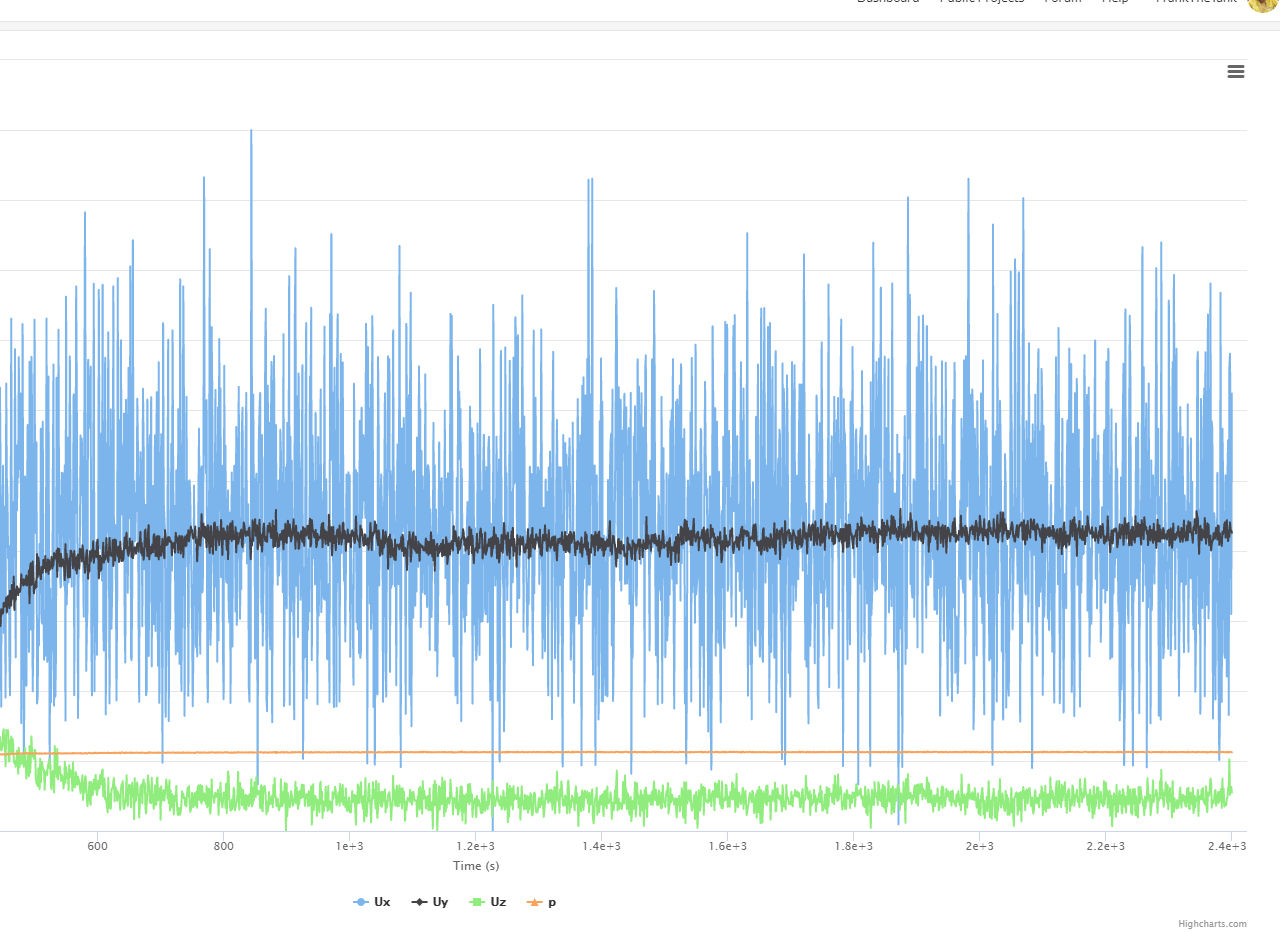Screen dimensions: 1280x932
Task: Click the 2.2e+3 x-axis tick label
Action: (1105, 846)
